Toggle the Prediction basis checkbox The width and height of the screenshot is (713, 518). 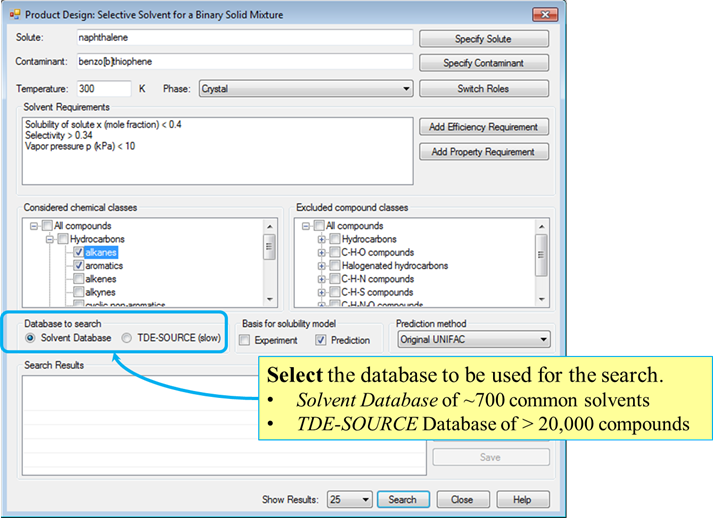coord(321,340)
